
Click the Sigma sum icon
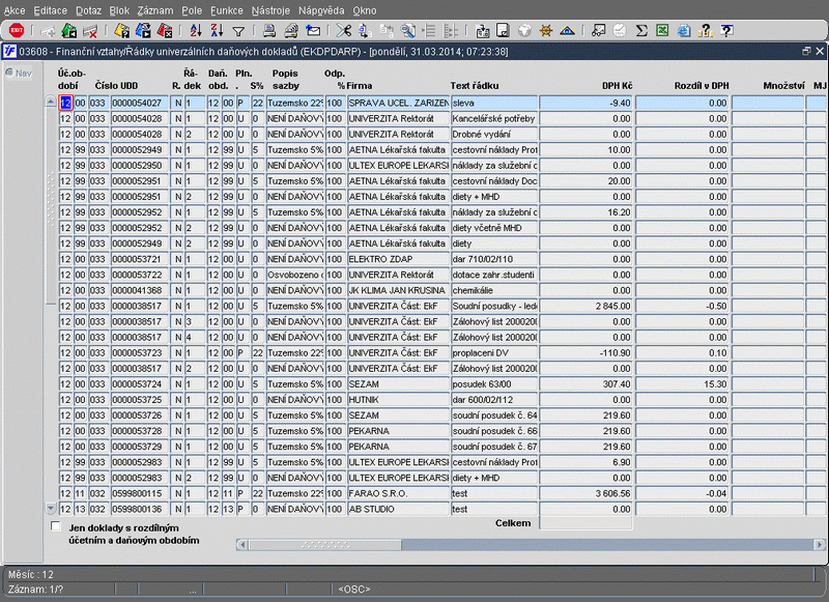pos(641,31)
